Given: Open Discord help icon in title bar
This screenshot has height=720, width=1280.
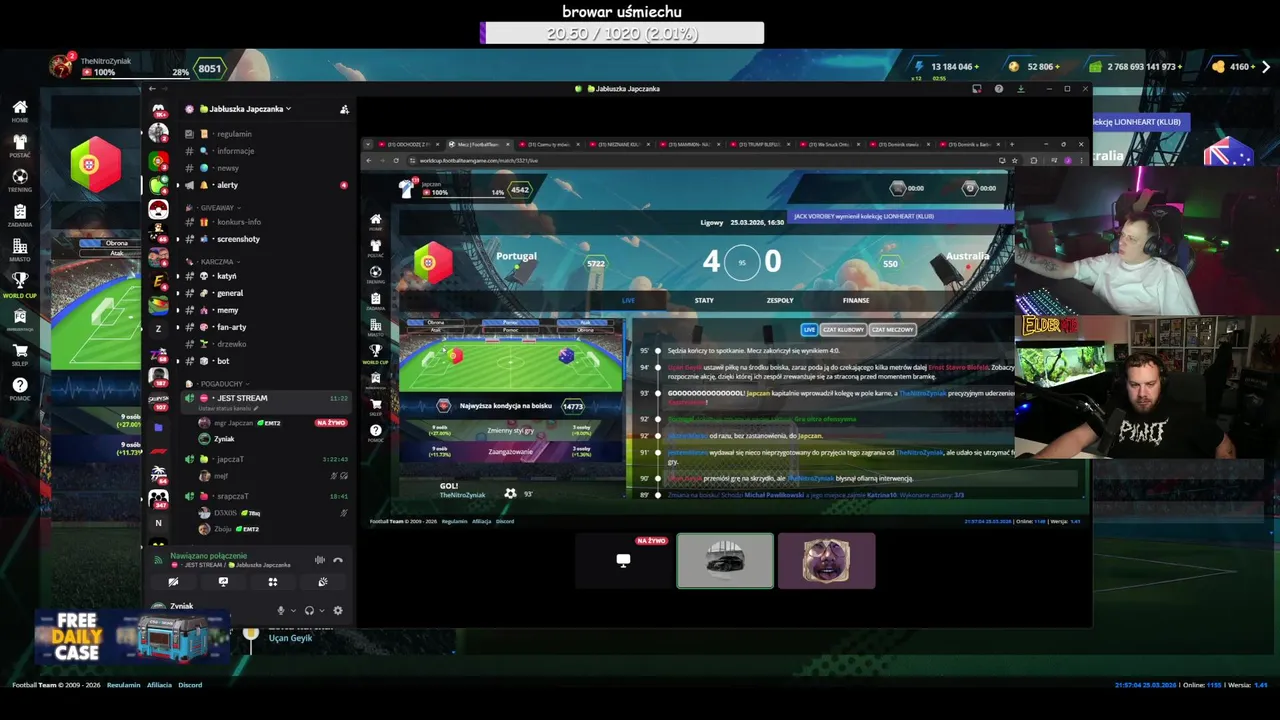Looking at the screenshot, I should coord(999,89).
